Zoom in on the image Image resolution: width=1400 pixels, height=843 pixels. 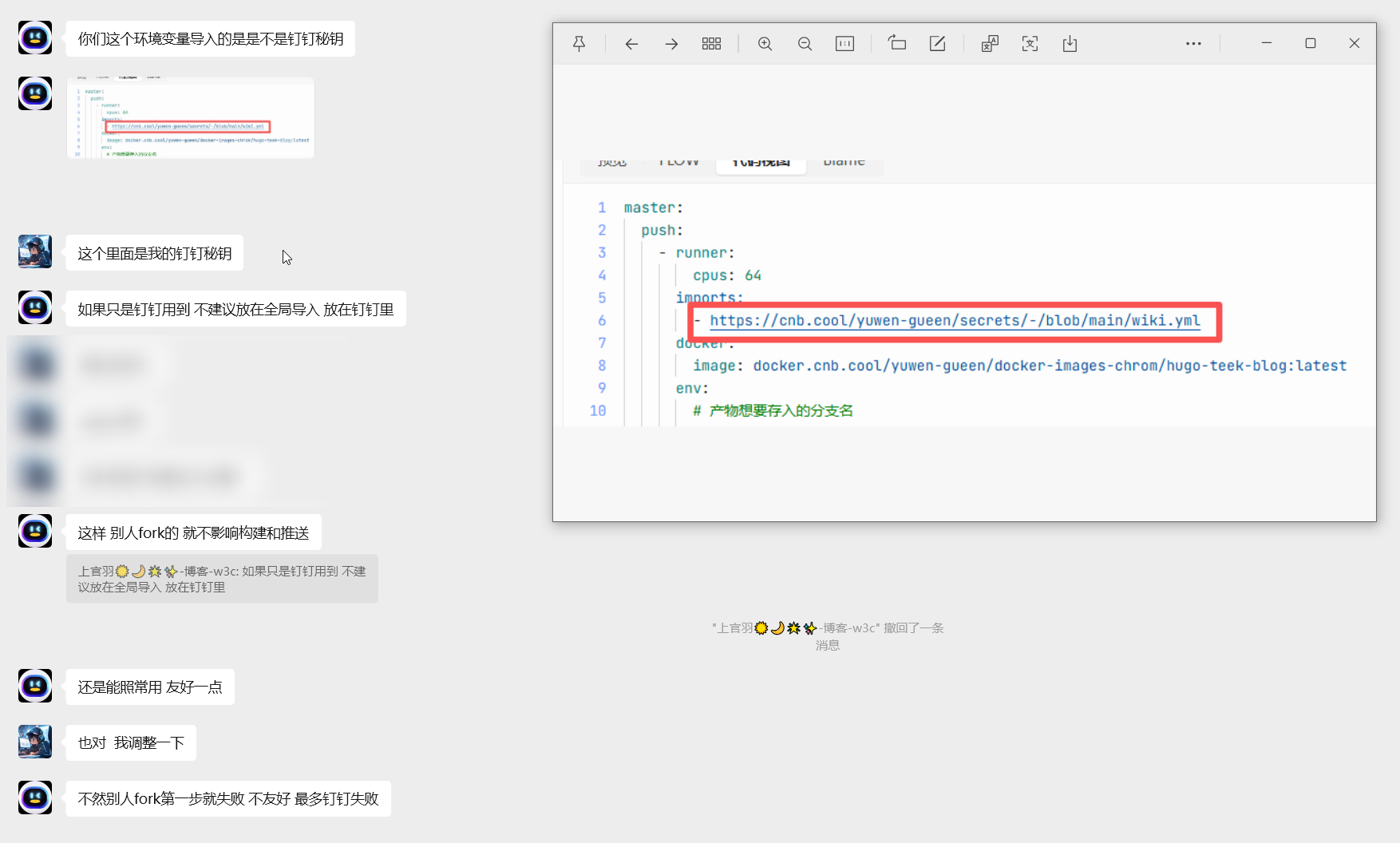tap(765, 44)
